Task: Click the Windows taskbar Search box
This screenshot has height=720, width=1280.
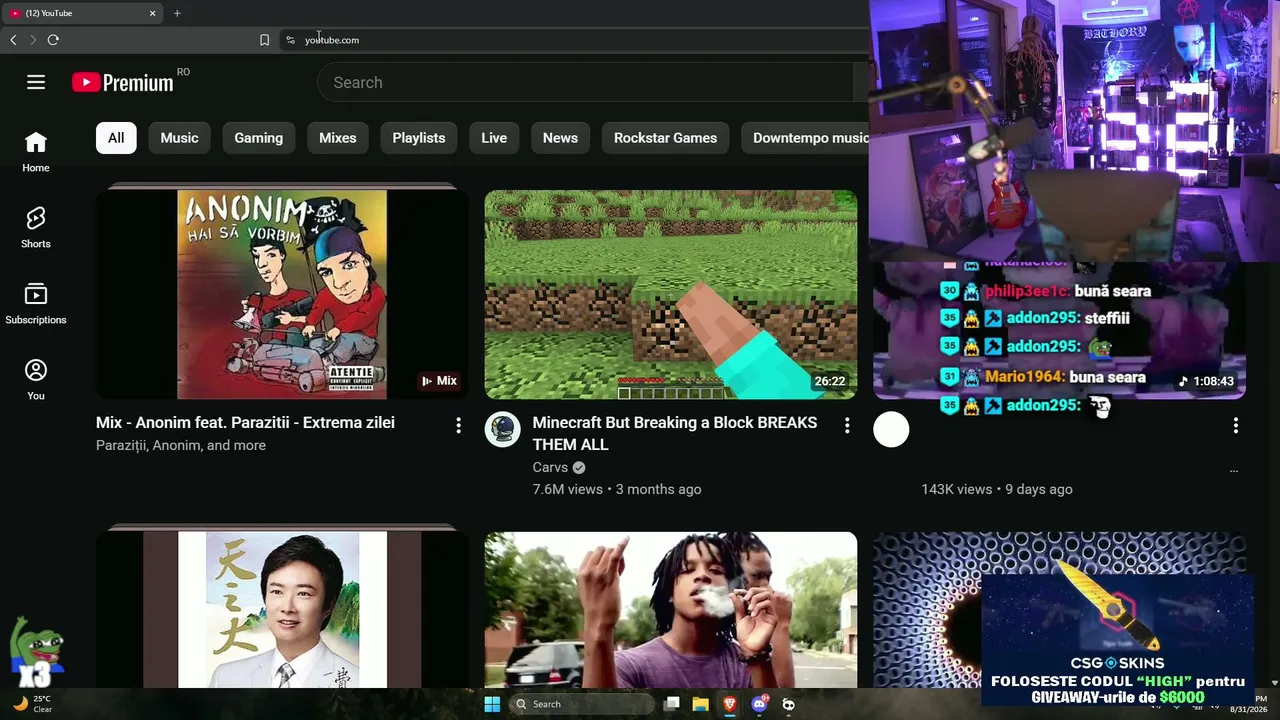Action: [x=582, y=704]
